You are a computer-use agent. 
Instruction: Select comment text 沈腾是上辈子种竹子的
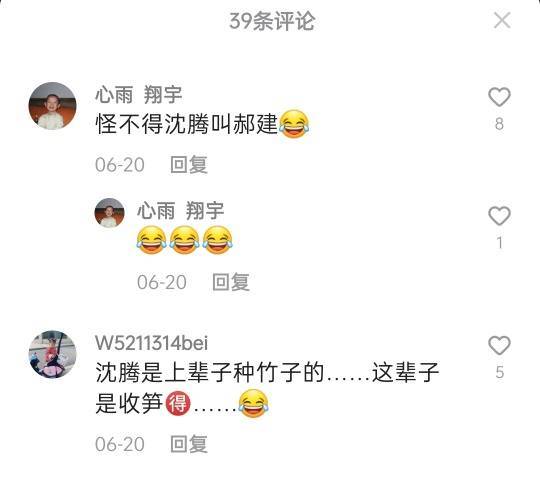[210, 372]
